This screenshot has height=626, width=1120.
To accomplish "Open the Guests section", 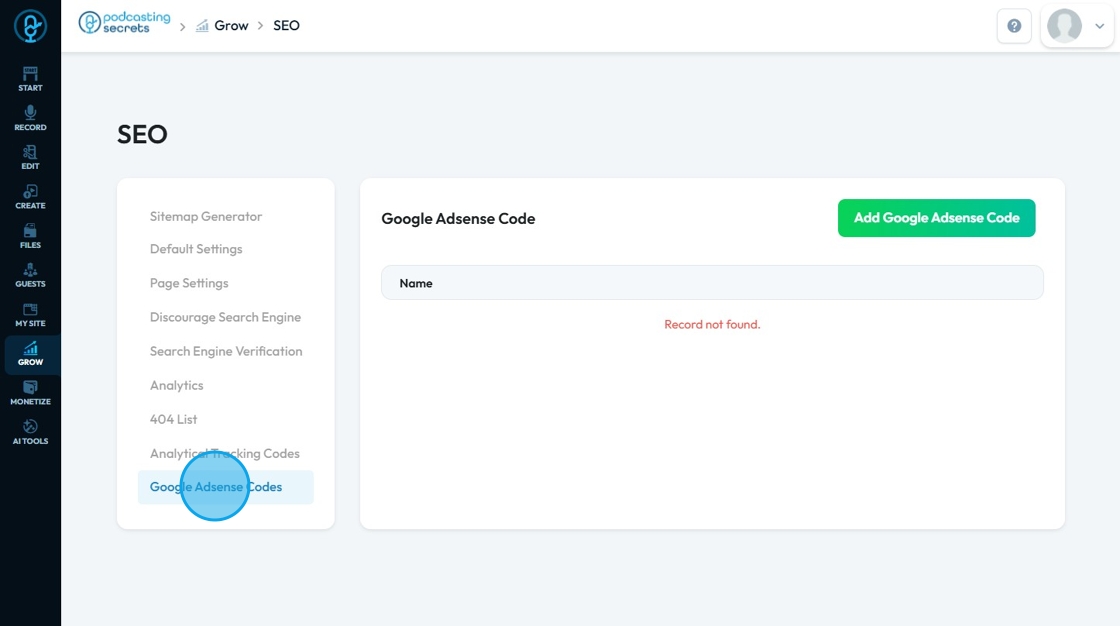I will (x=30, y=275).
